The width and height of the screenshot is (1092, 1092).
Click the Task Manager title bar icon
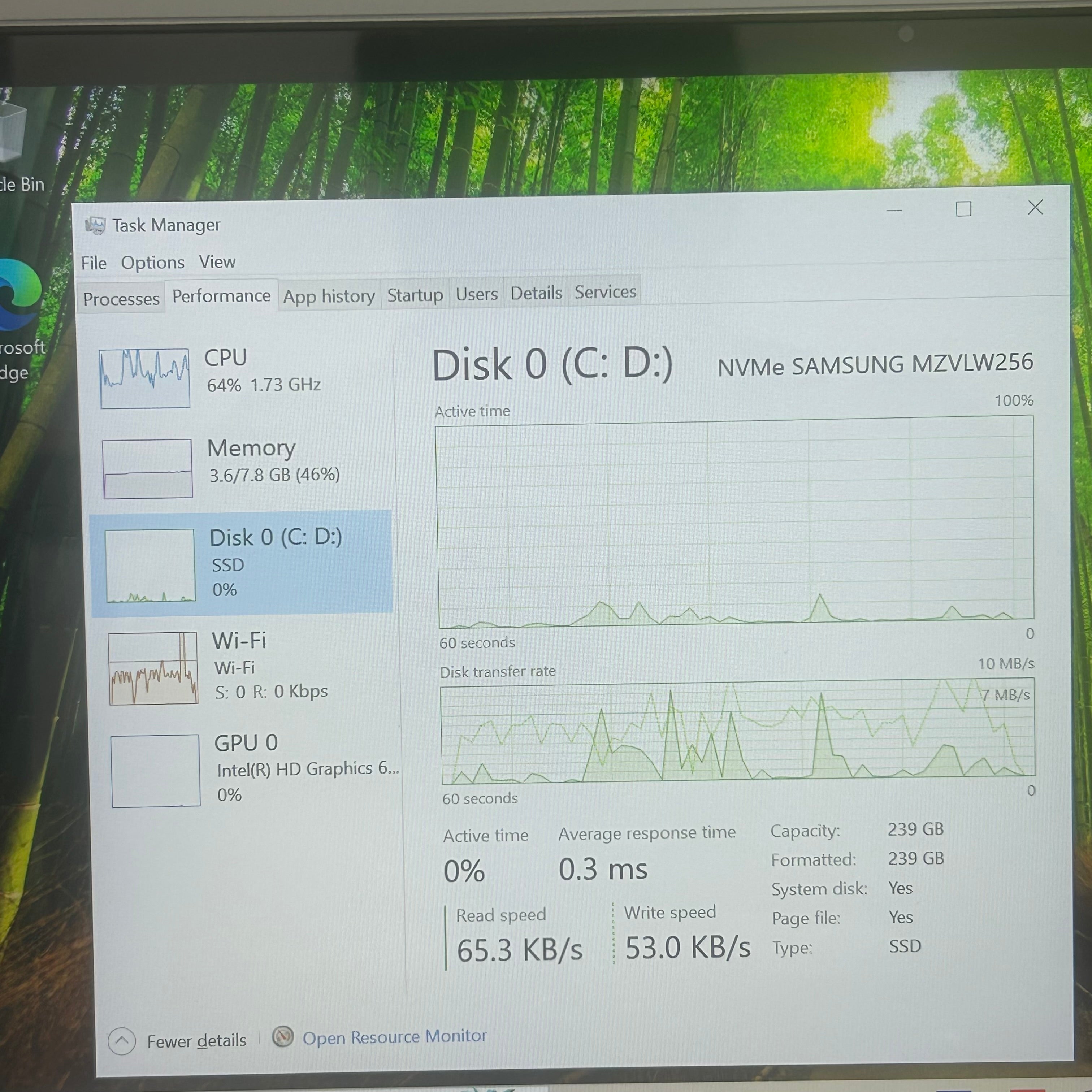[x=95, y=226]
